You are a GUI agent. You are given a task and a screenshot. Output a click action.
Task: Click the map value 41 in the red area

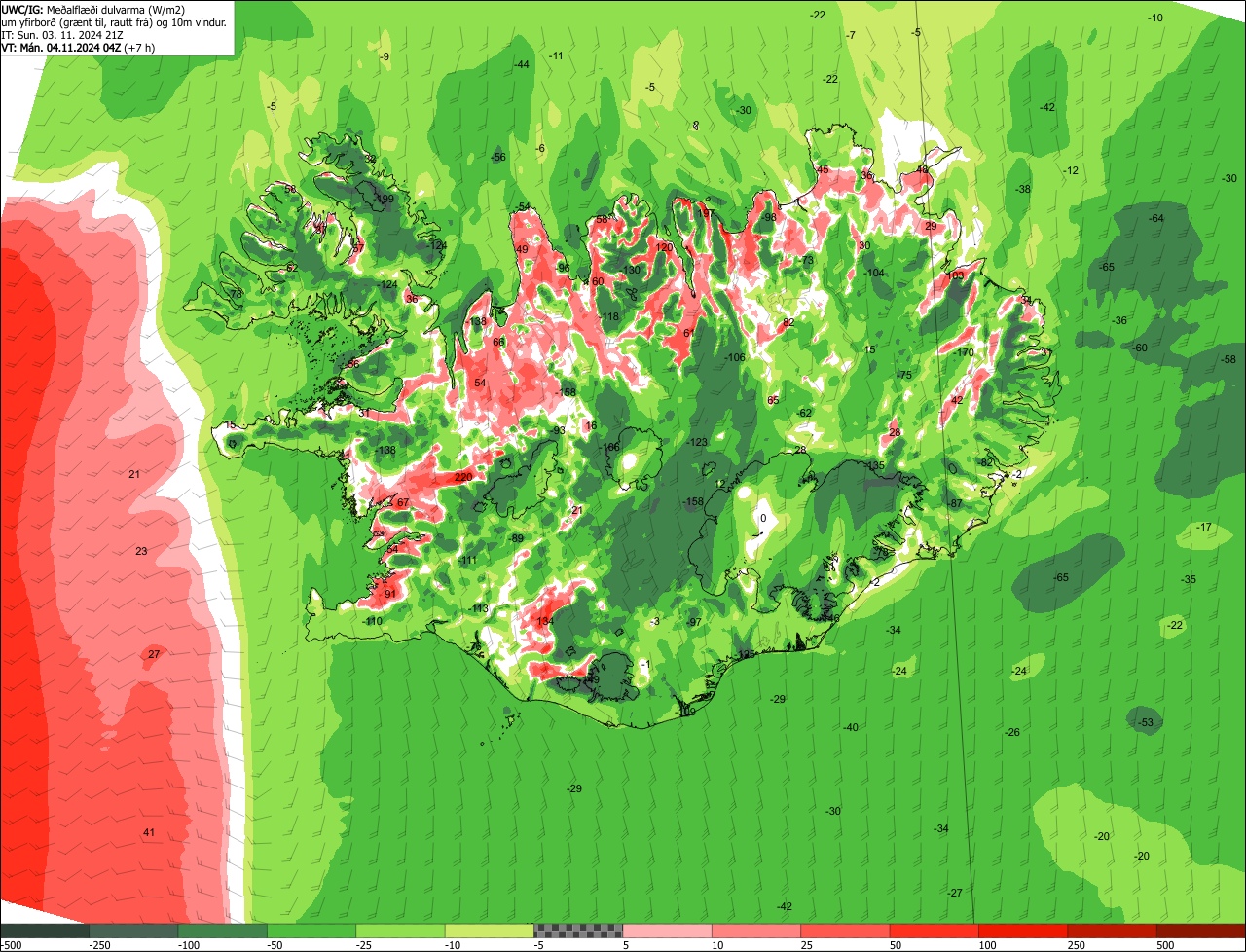[149, 832]
